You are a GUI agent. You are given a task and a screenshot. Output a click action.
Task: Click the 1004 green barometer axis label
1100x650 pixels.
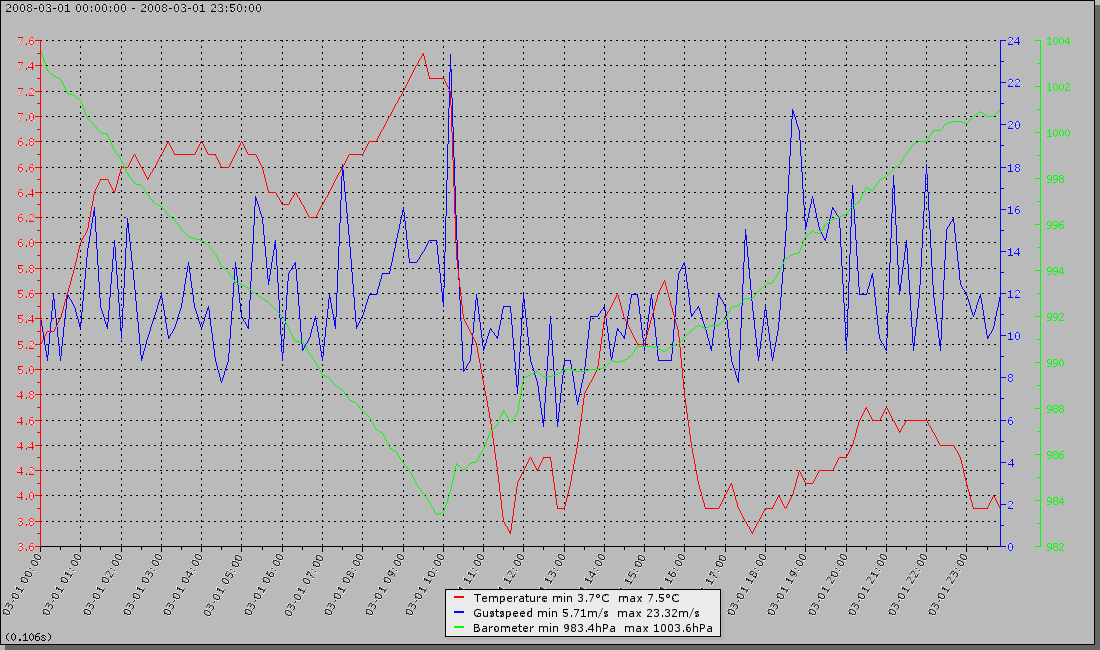click(1058, 41)
